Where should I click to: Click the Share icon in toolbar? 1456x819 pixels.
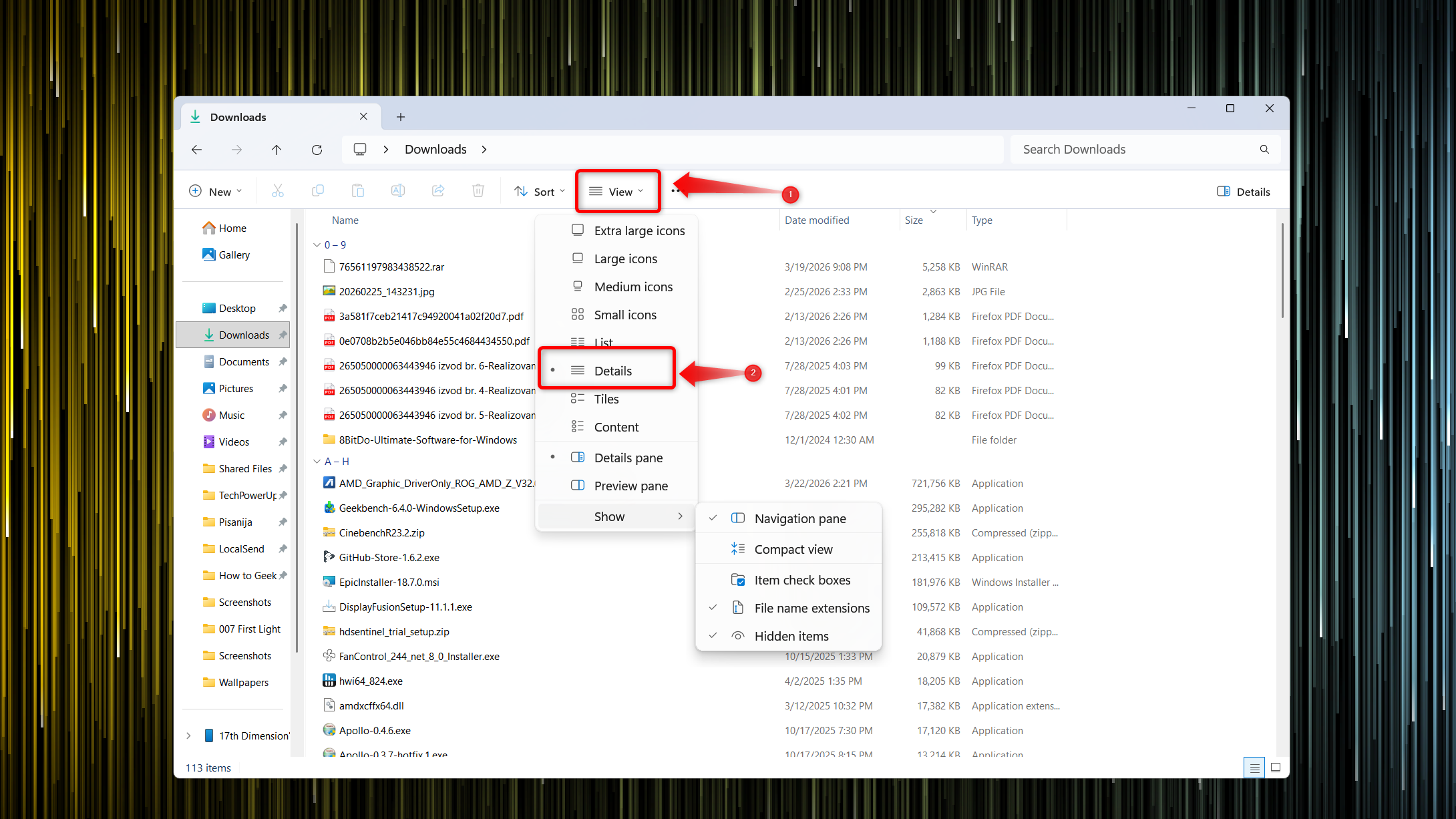point(438,191)
